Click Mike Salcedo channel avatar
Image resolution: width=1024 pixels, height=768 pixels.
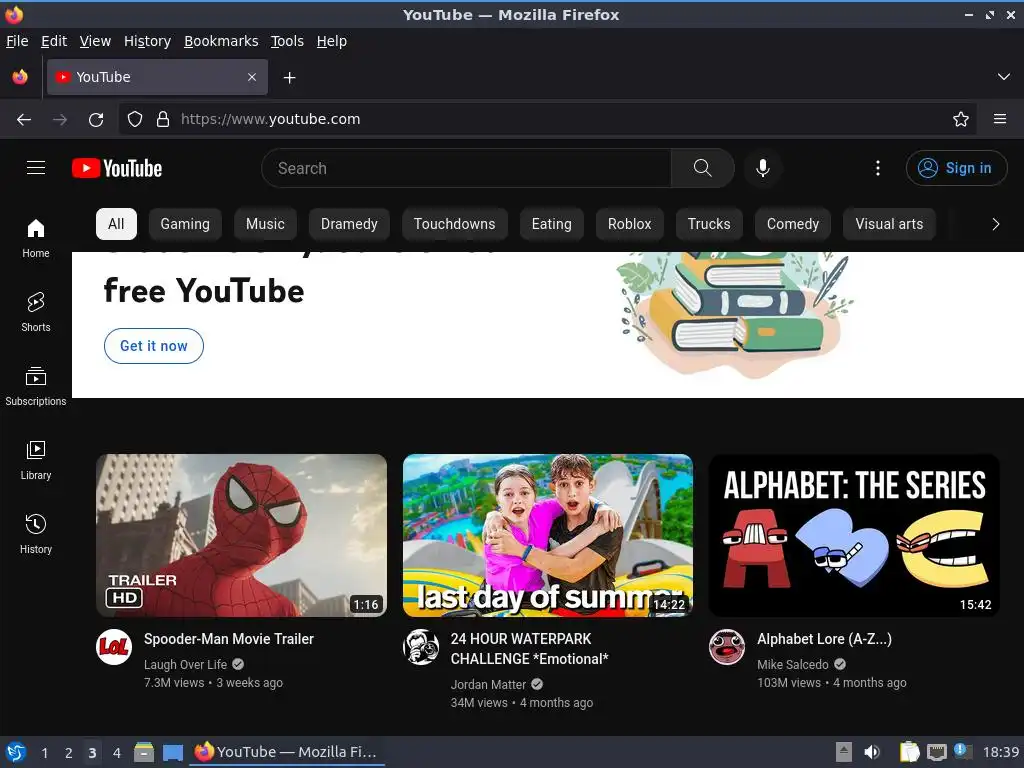[728, 647]
